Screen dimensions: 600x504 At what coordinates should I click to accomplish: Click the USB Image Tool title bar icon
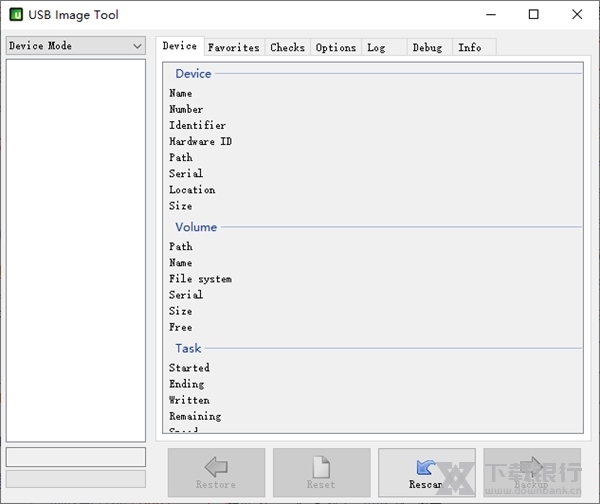(x=16, y=14)
